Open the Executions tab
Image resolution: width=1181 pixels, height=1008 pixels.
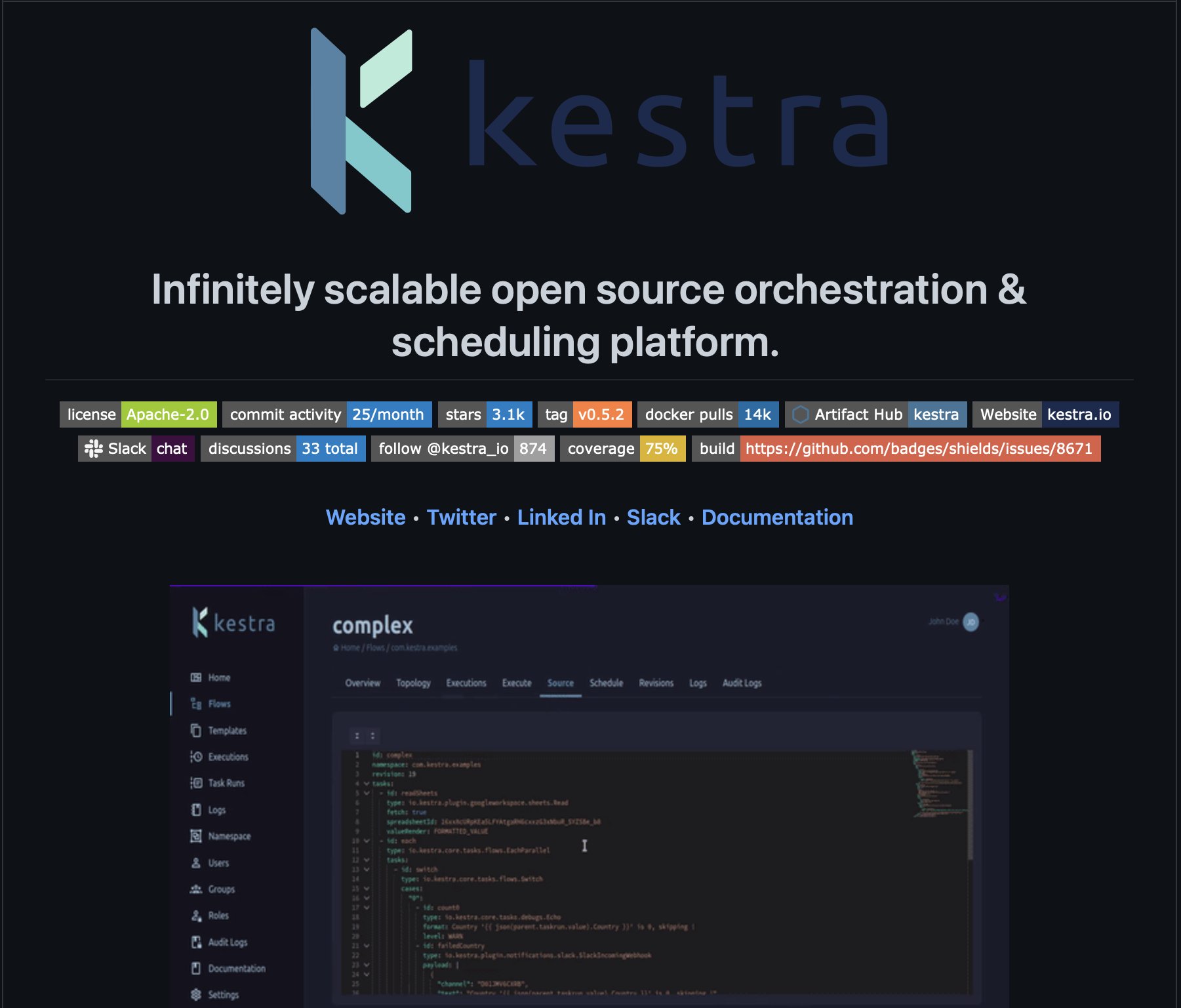pyautogui.click(x=466, y=683)
